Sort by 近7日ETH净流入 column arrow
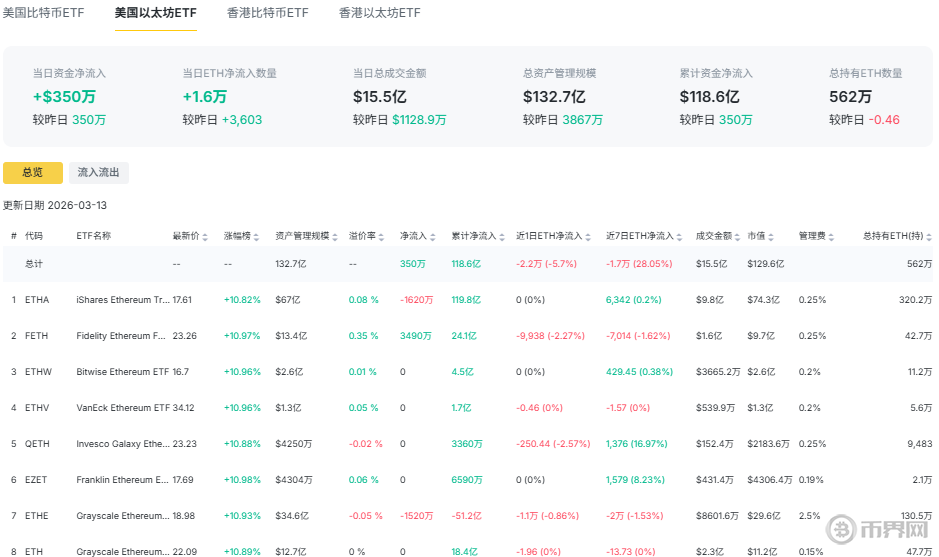 pyautogui.click(x=679, y=237)
